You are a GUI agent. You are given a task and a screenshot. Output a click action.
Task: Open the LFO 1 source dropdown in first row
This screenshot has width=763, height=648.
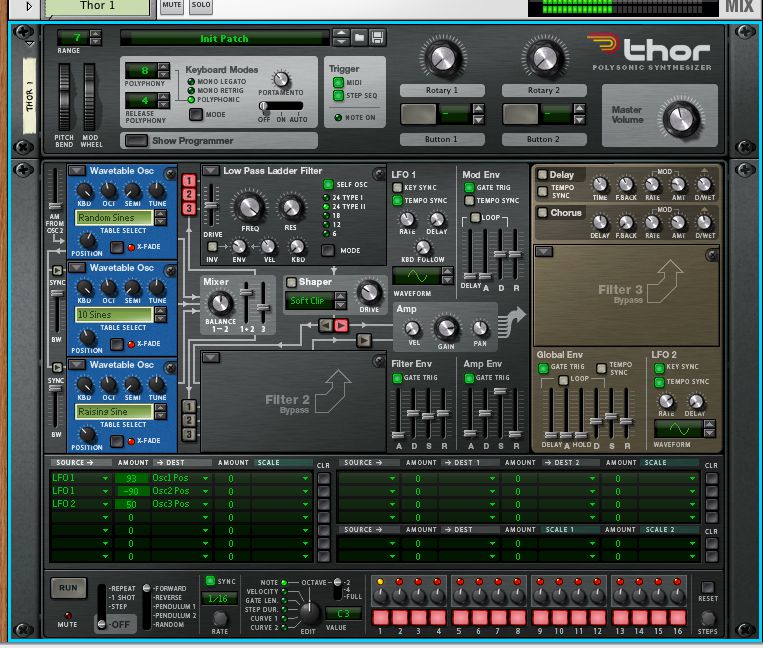105,478
